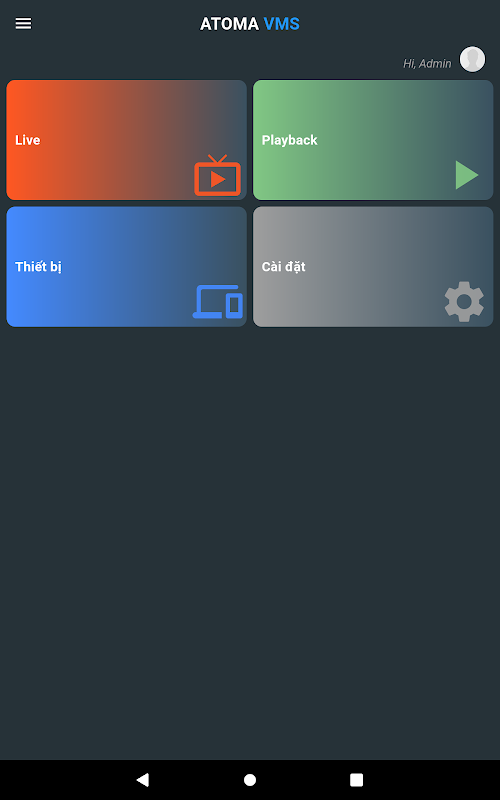Open the orange Live card
The image size is (500, 800).
pyautogui.click(x=127, y=140)
